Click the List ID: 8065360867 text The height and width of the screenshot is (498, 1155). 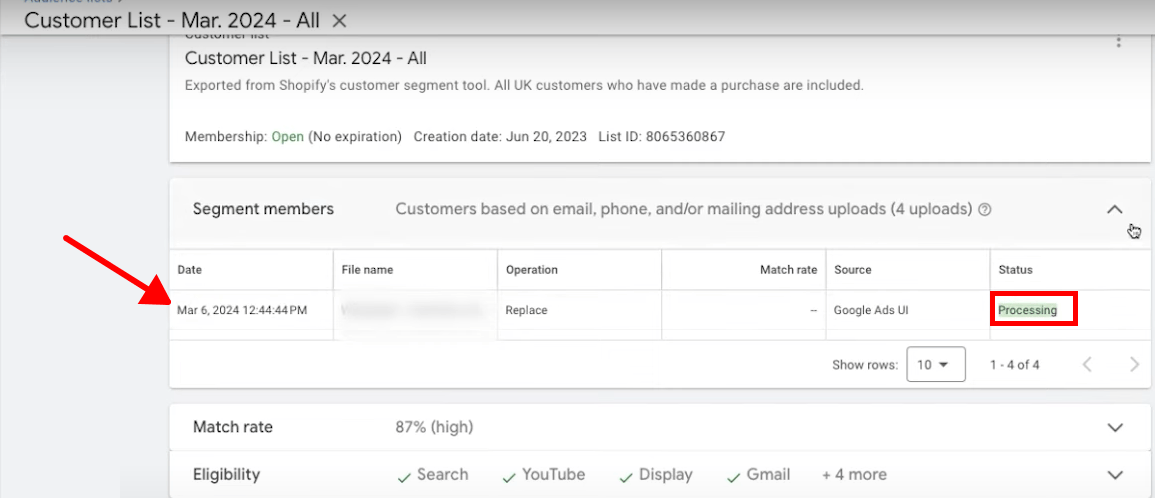[x=662, y=136]
